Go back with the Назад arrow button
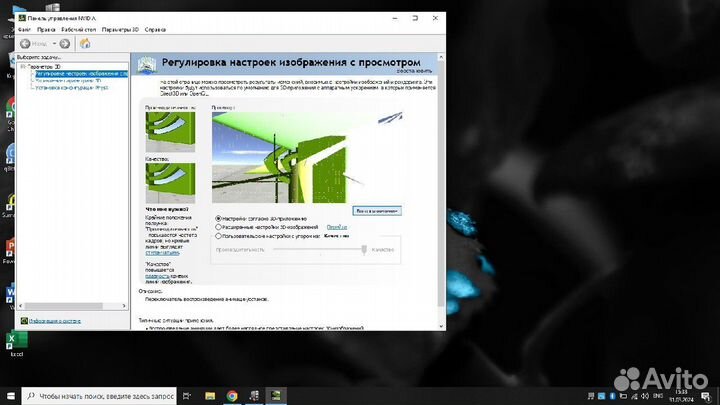This screenshot has width=720, height=405. click(25, 44)
